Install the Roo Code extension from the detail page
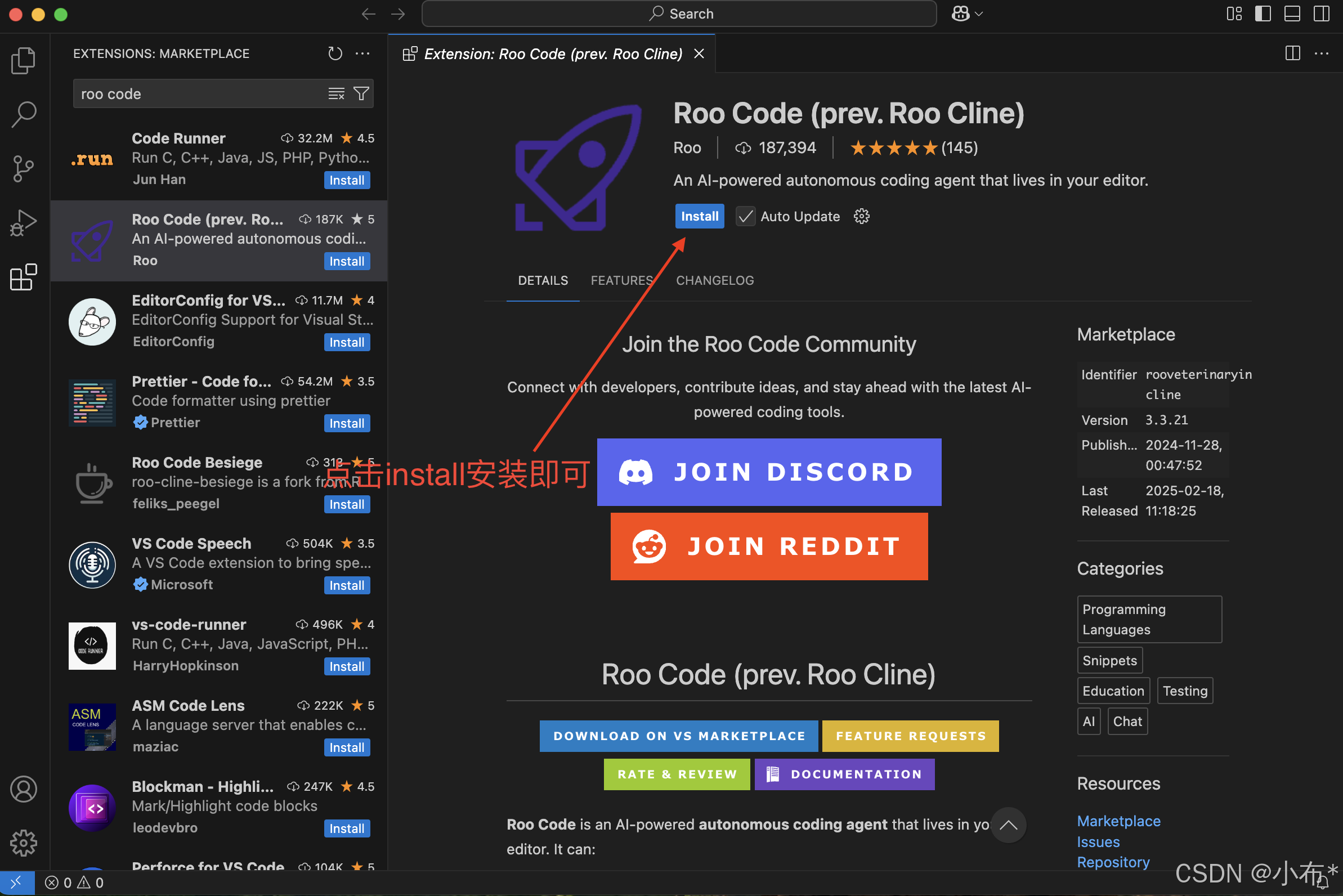1343x896 pixels. [x=700, y=216]
